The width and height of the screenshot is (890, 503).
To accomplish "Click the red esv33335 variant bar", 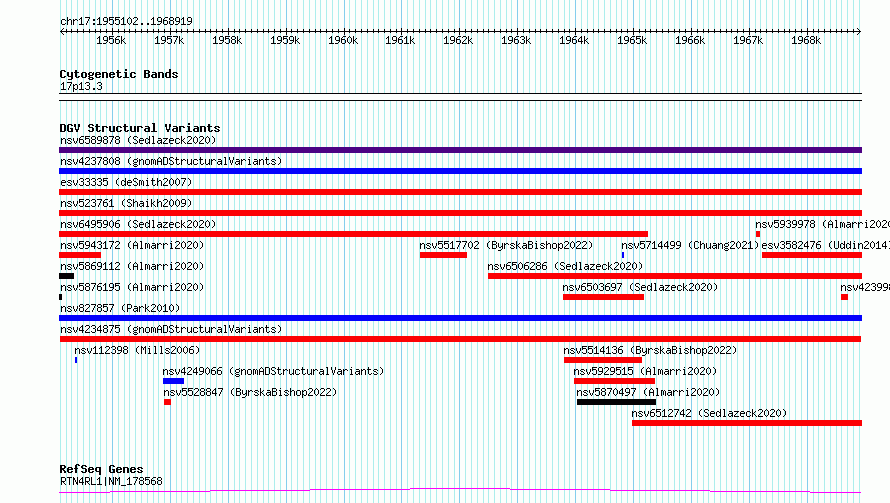I will pyautogui.click(x=460, y=192).
